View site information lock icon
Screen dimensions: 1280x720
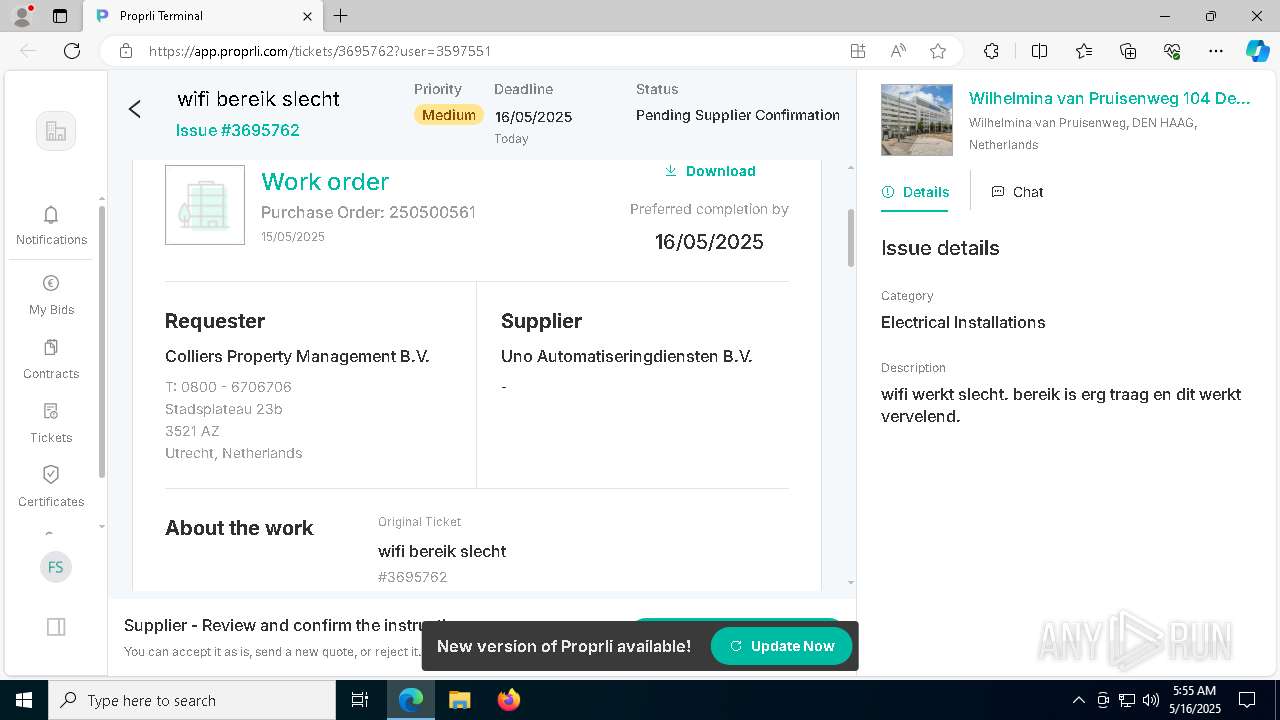pyautogui.click(x=126, y=51)
